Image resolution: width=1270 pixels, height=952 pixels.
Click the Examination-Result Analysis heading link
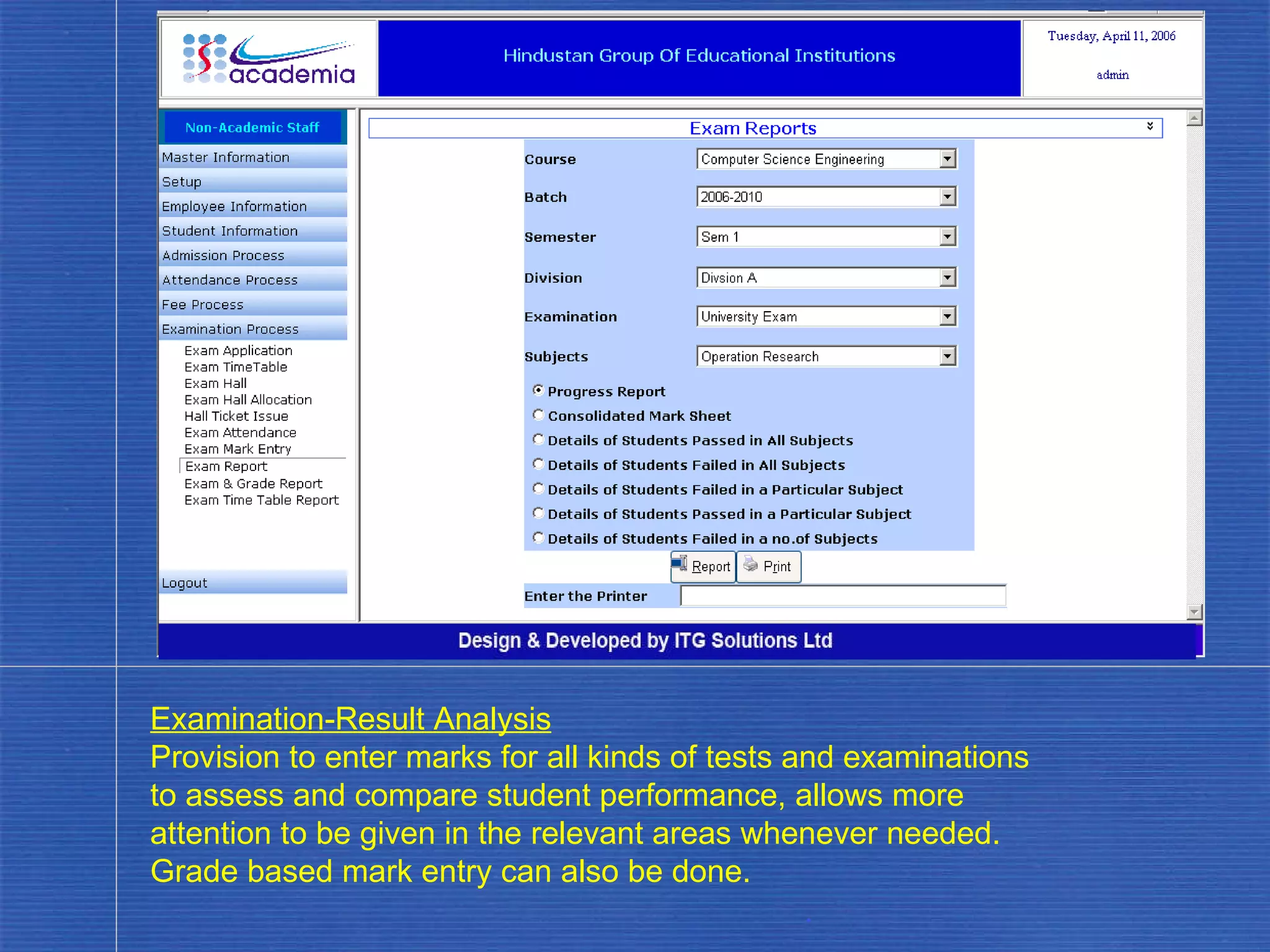(350, 719)
